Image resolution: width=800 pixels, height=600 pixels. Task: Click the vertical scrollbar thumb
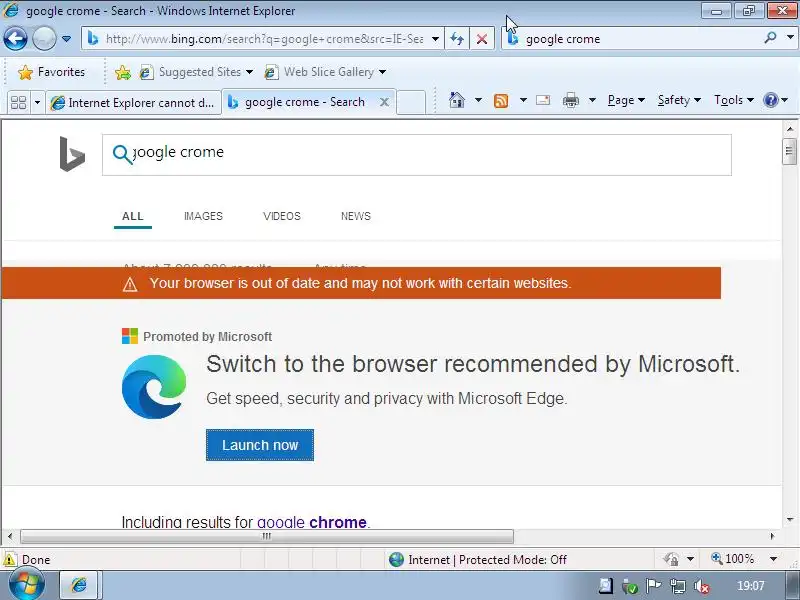(789, 151)
